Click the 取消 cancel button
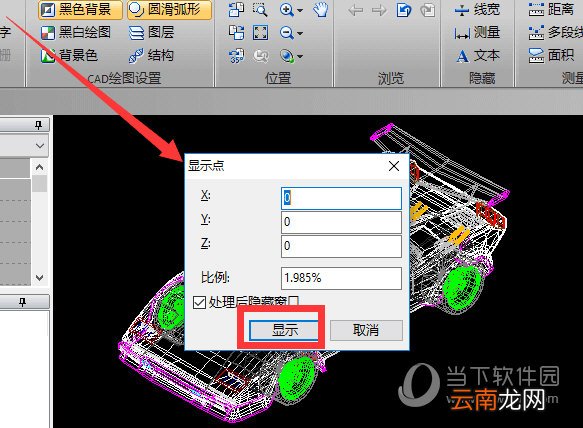Viewport: 583px width, 428px height. (x=366, y=330)
